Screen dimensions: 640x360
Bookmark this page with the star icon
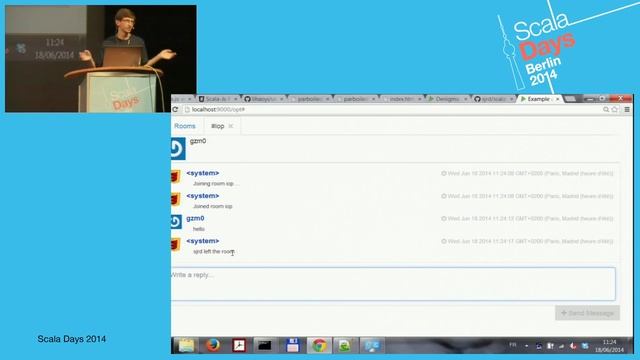coord(614,109)
